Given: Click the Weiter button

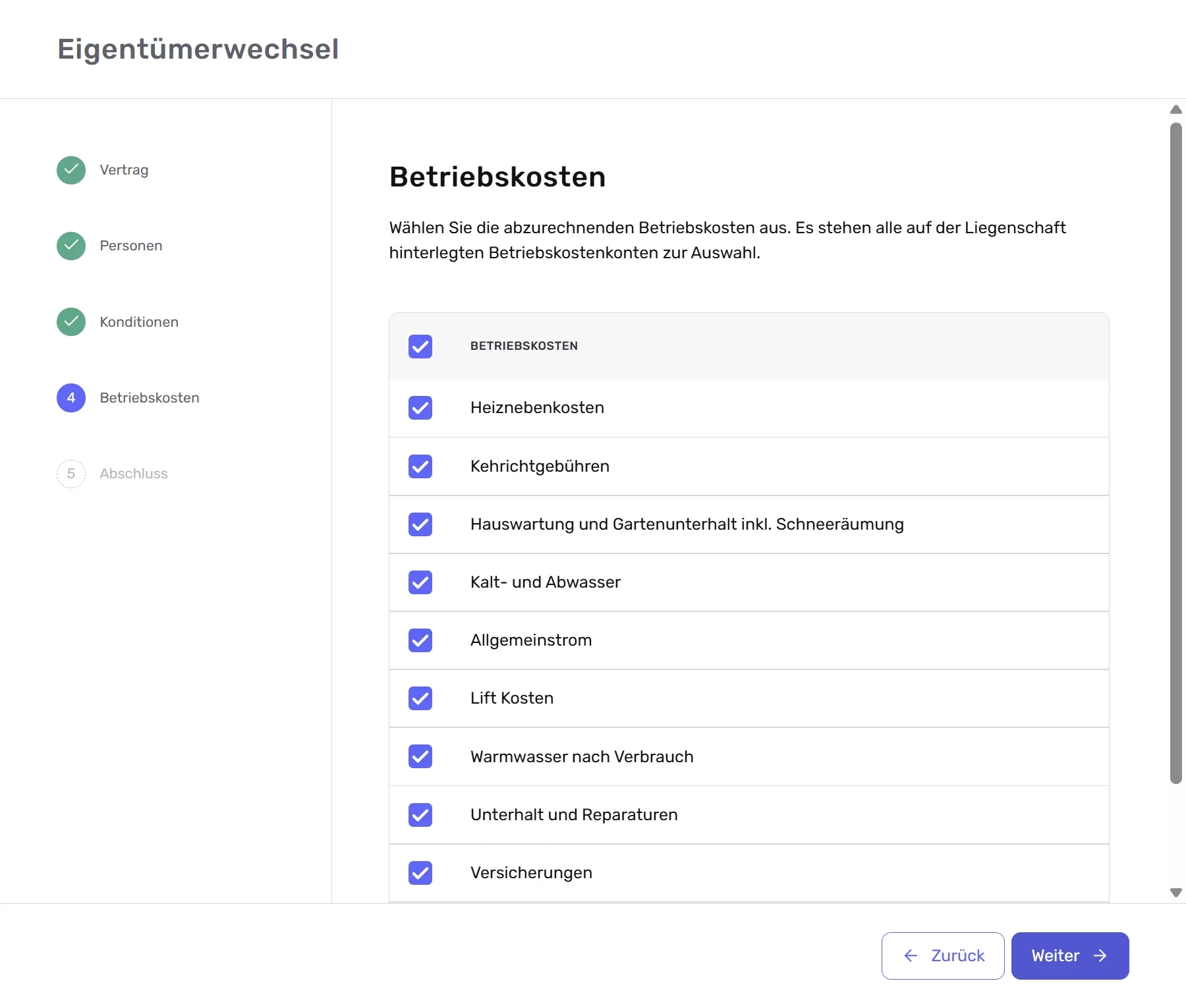Looking at the screenshot, I should pyautogui.click(x=1070, y=956).
